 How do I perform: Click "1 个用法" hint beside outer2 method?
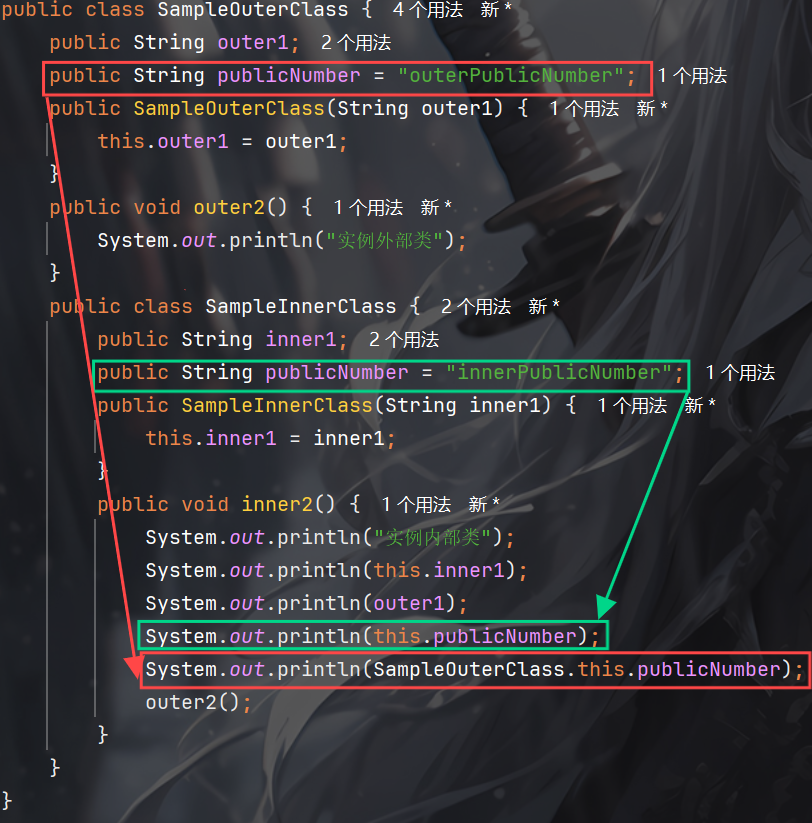368,208
